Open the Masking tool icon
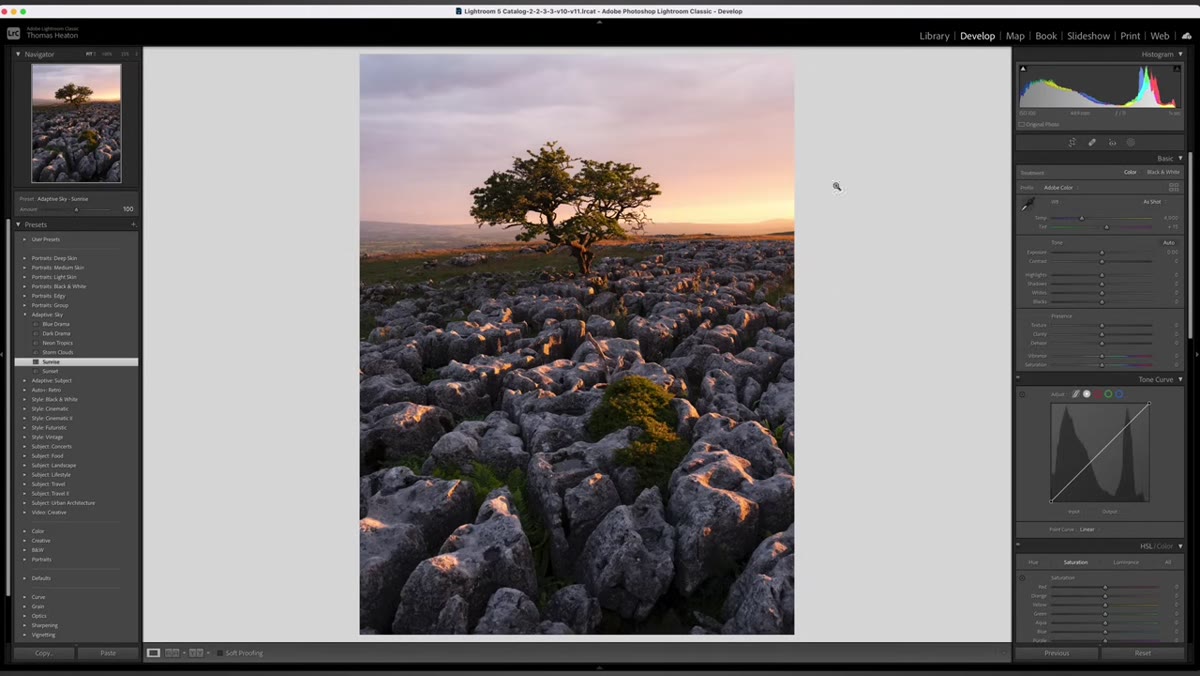Screen dimensions: 1200x676 pos(1131,142)
